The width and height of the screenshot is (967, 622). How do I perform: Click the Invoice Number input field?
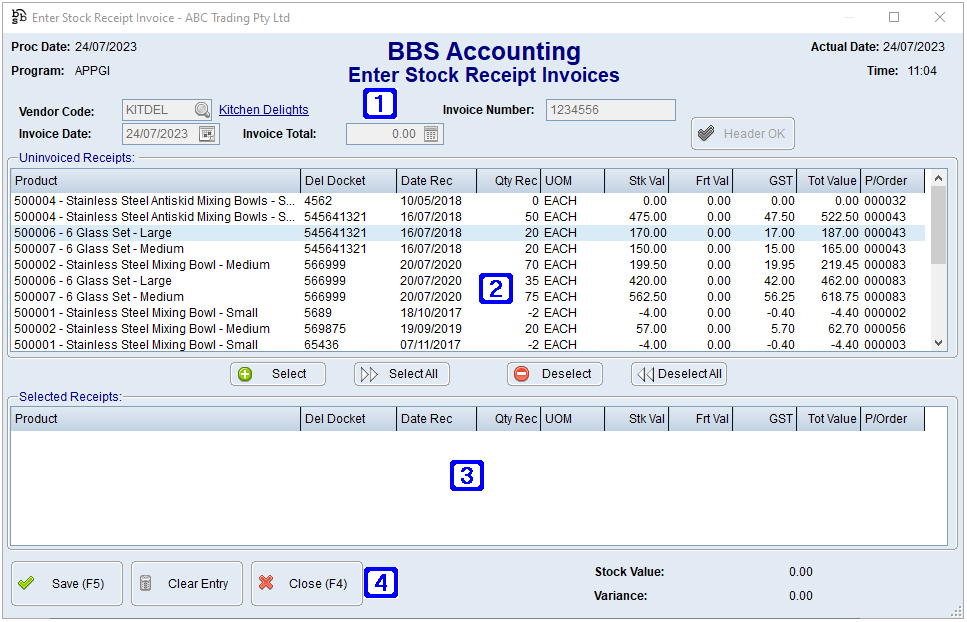pos(610,110)
